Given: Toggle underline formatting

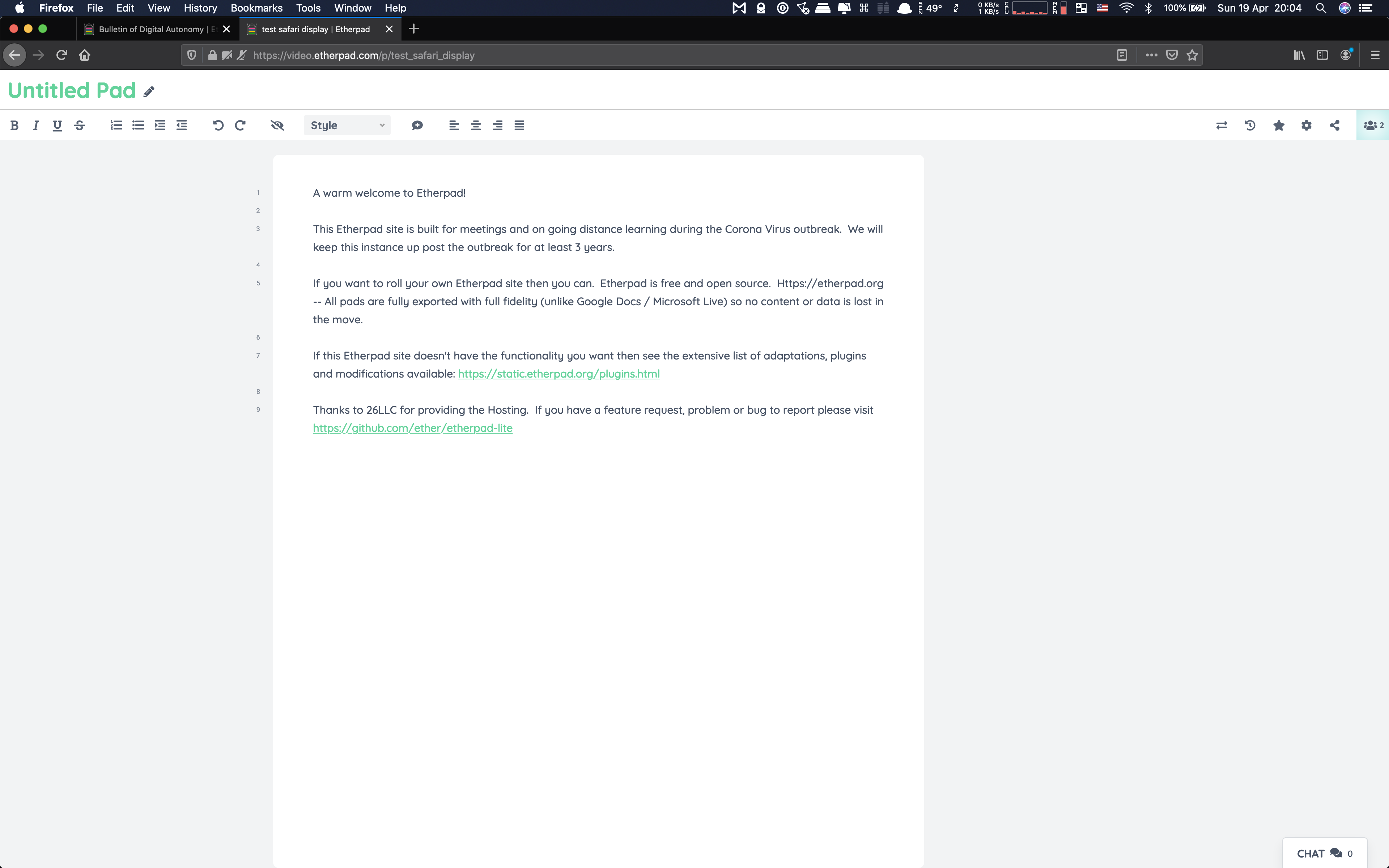Looking at the screenshot, I should pos(58,125).
